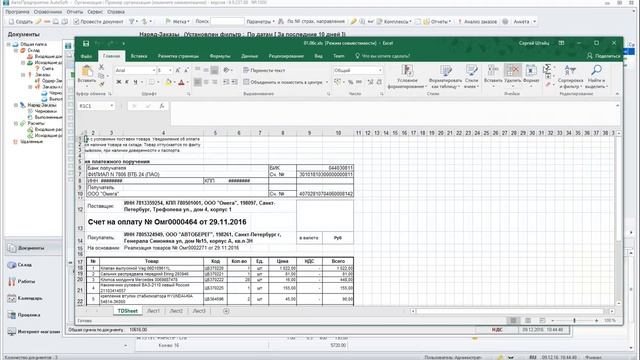Viewport: 640px width, 360px height.
Task: Click the cell borders icon
Action: tap(151, 82)
